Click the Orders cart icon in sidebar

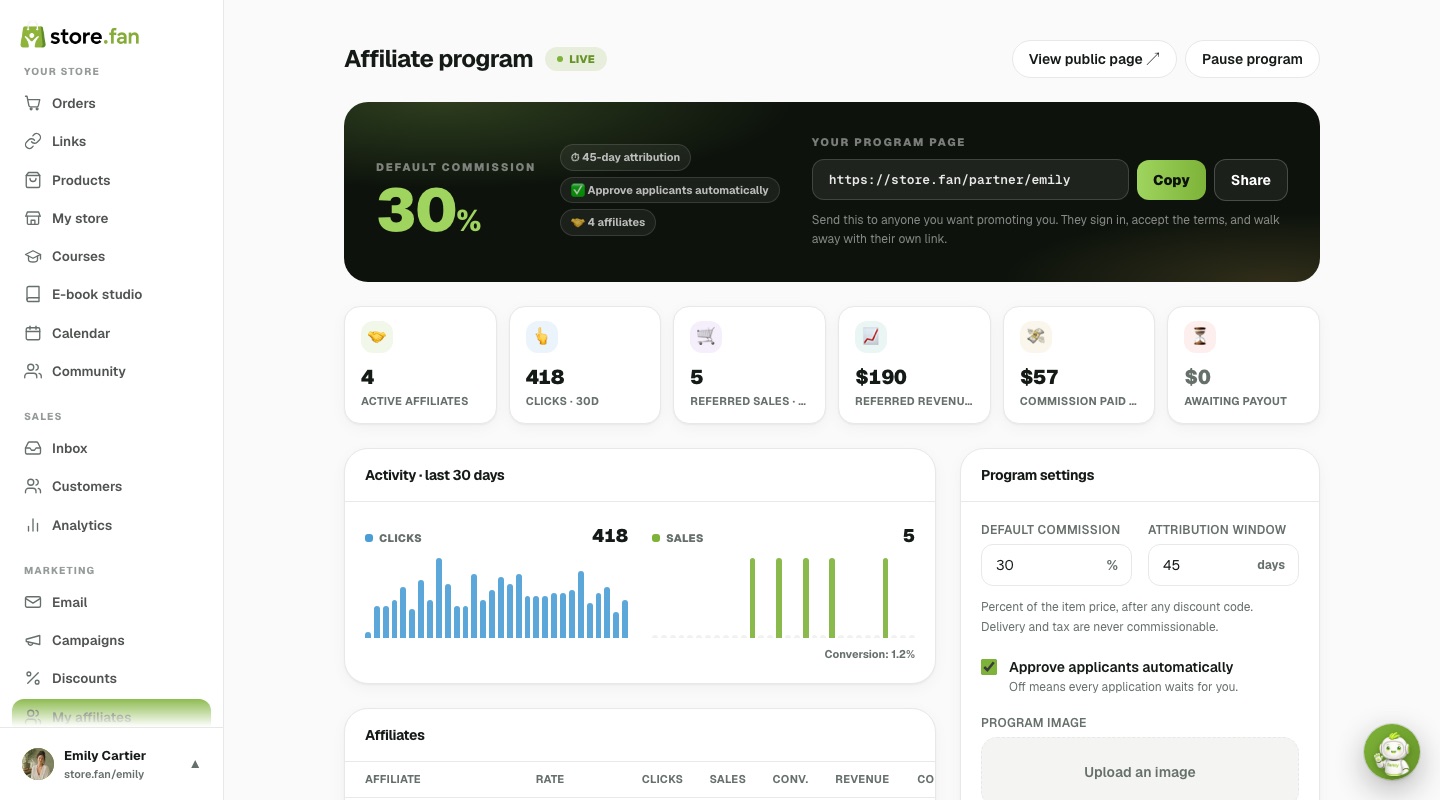click(x=33, y=103)
